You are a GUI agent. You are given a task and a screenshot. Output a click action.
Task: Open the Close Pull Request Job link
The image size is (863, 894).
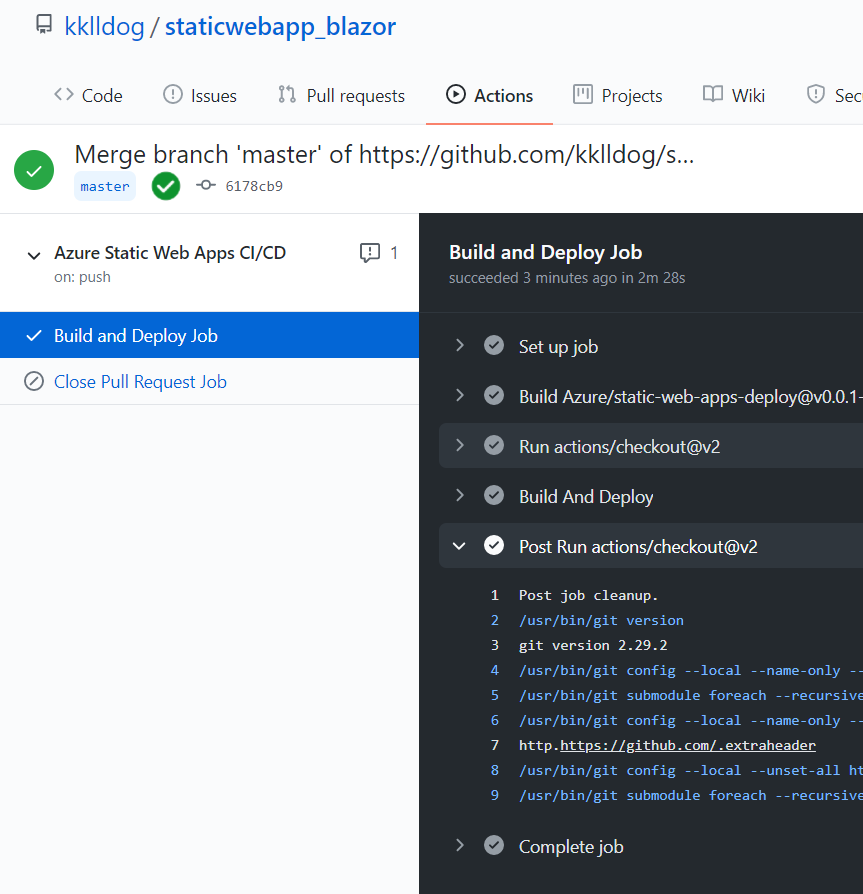[140, 381]
